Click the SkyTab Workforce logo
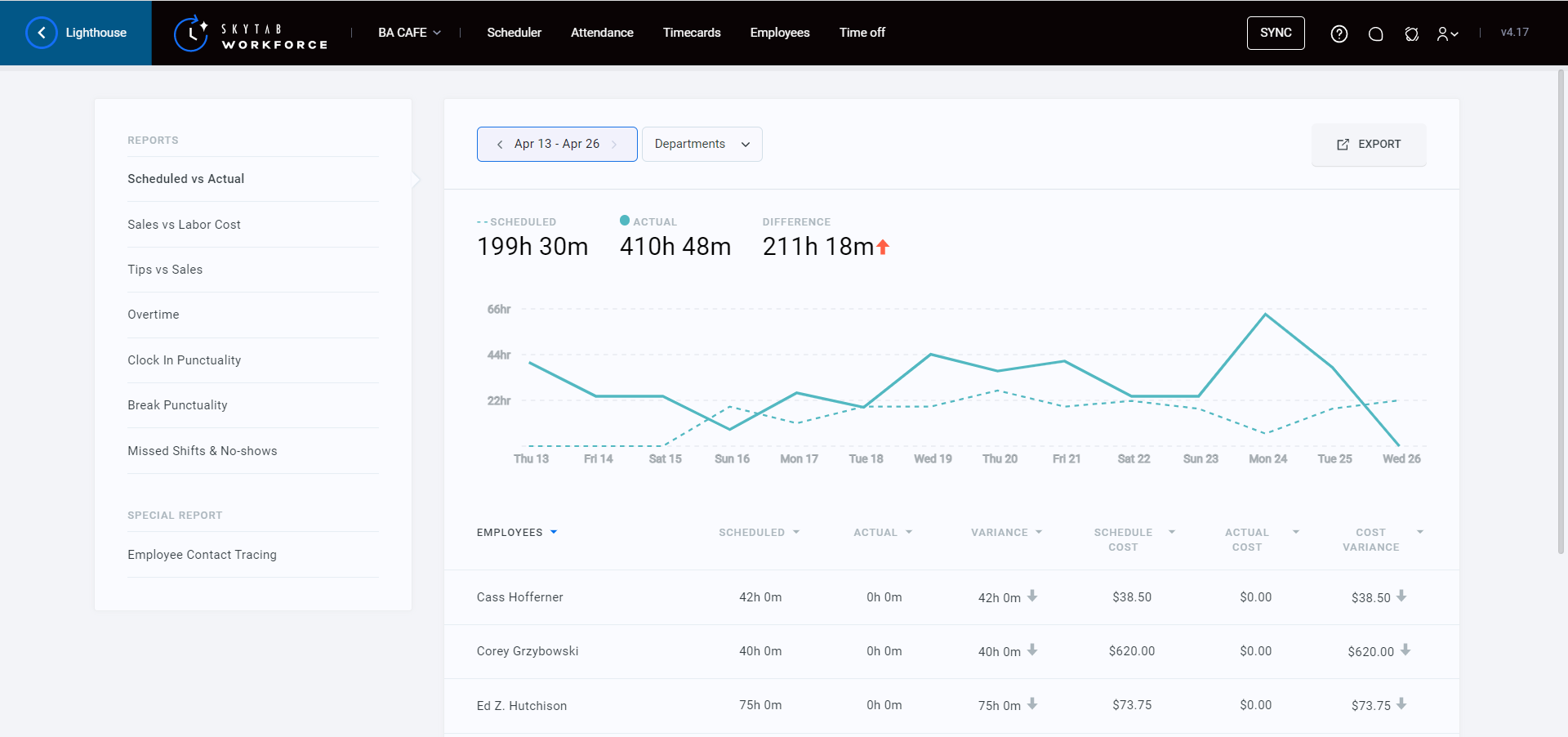 tap(251, 33)
